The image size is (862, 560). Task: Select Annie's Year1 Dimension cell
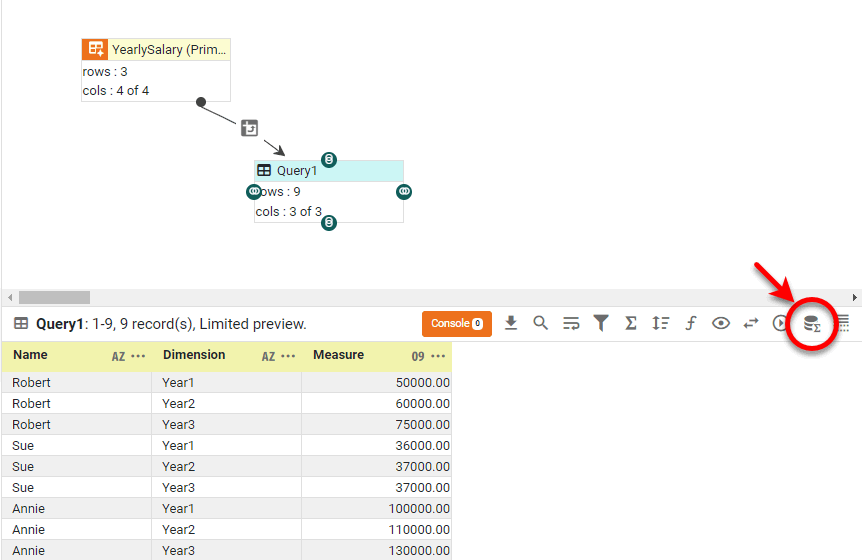226,508
